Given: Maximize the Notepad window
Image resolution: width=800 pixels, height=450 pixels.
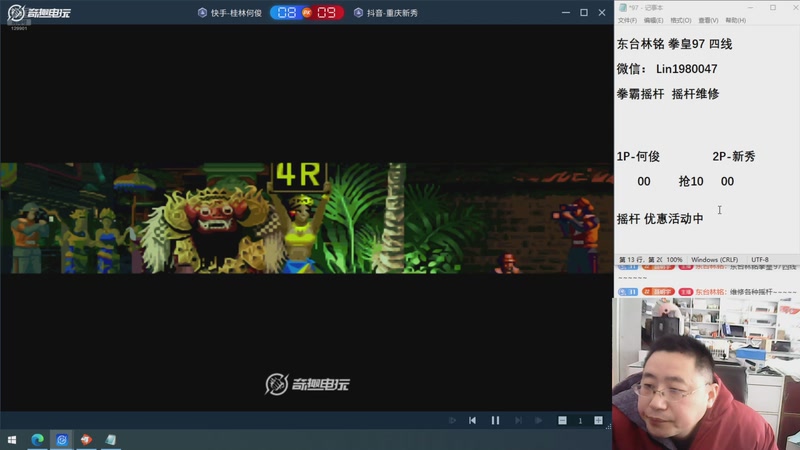Looking at the screenshot, I should [773, 8].
